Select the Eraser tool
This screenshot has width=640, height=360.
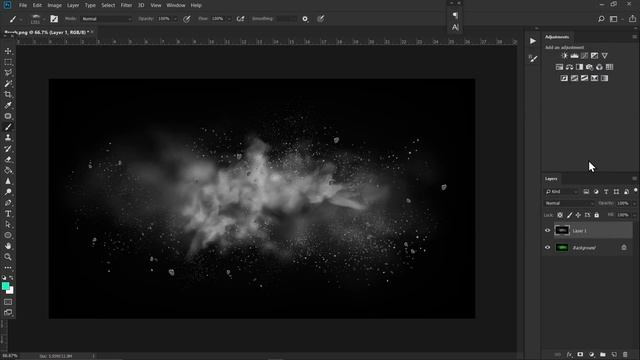pyautogui.click(x=8, y=160)
